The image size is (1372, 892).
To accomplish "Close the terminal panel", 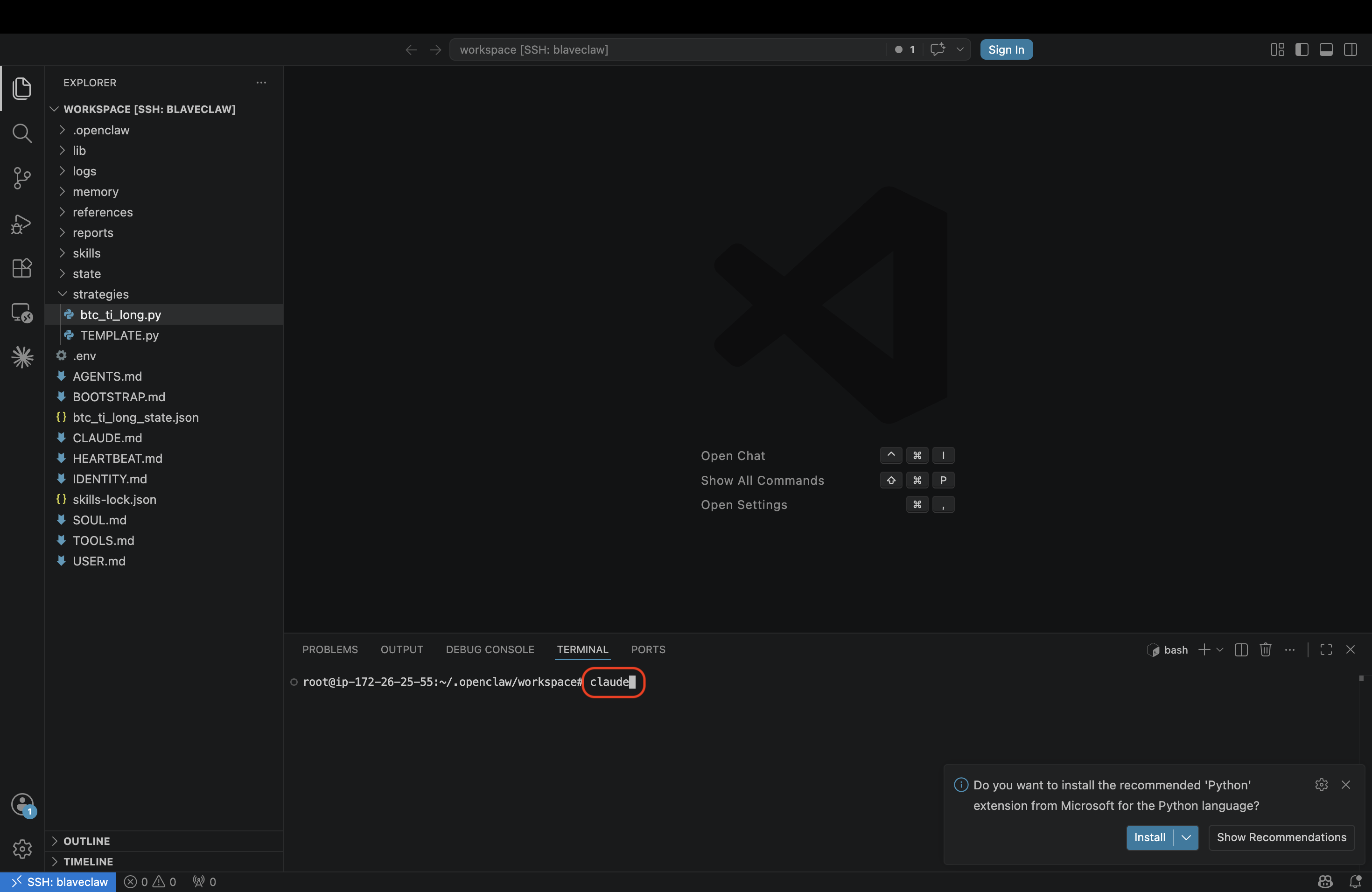I will [x=1350, y=649].
